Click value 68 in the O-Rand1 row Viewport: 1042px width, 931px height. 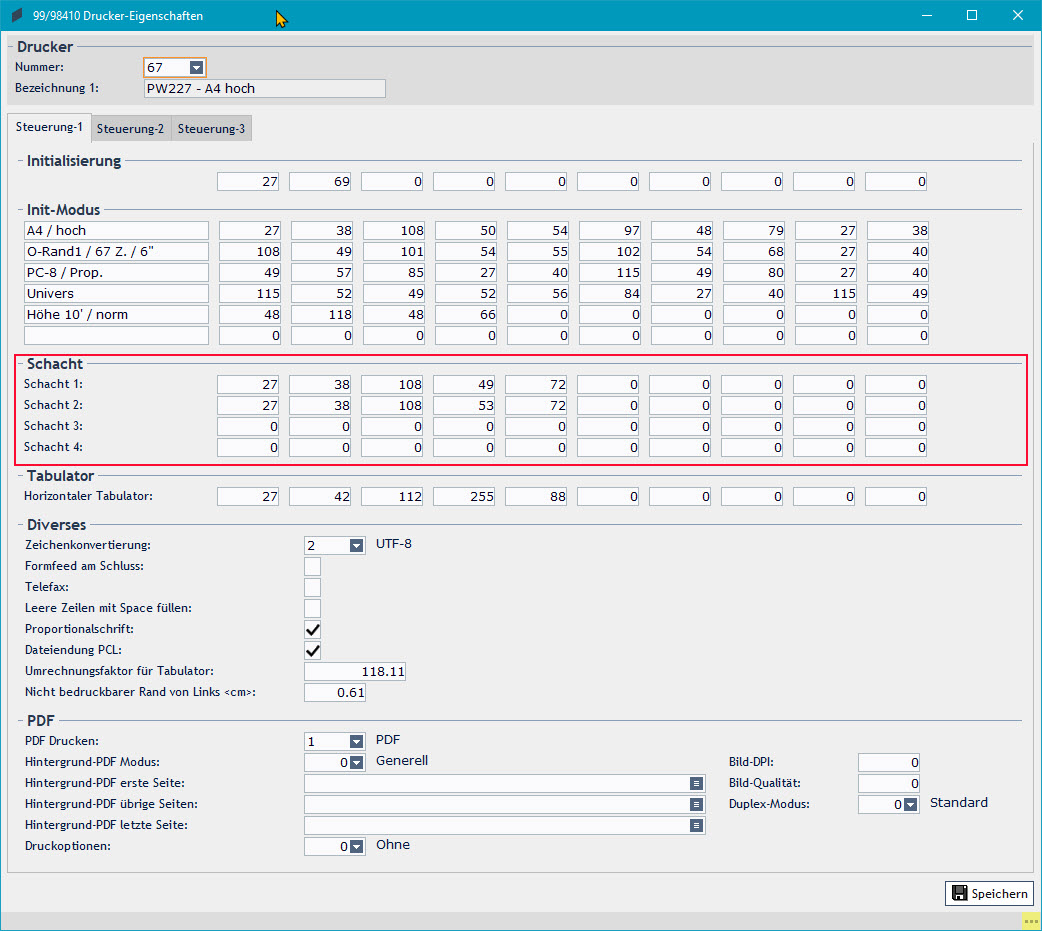754,252
